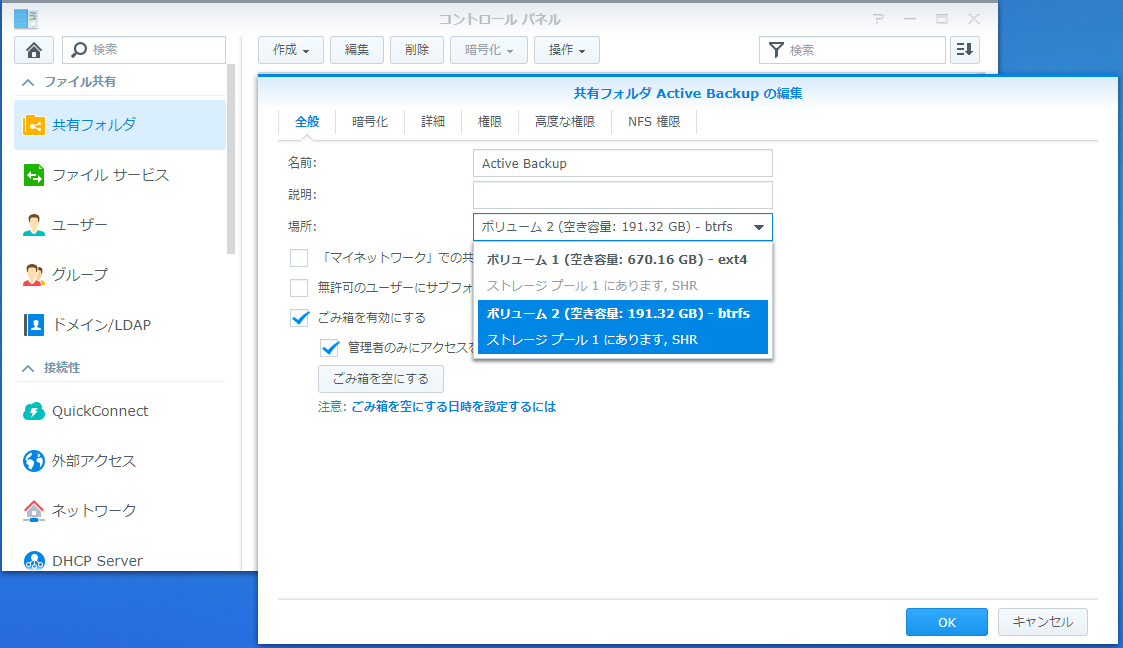Uncheck ごみ箱を有効にする
This screenshot has height=648, width=1123.
[298, 319]
